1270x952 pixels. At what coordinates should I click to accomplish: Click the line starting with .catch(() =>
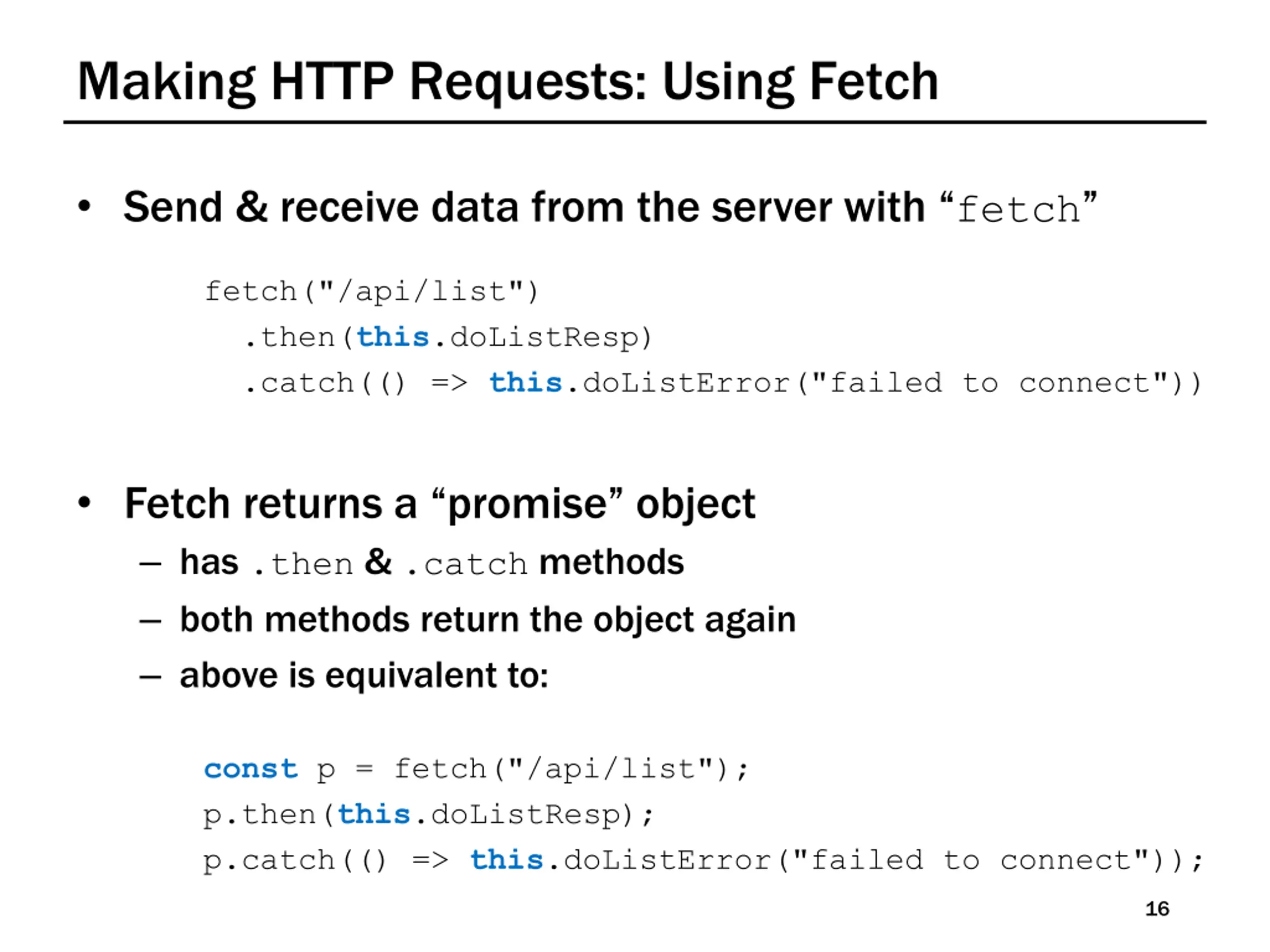[x=722, y=383]
